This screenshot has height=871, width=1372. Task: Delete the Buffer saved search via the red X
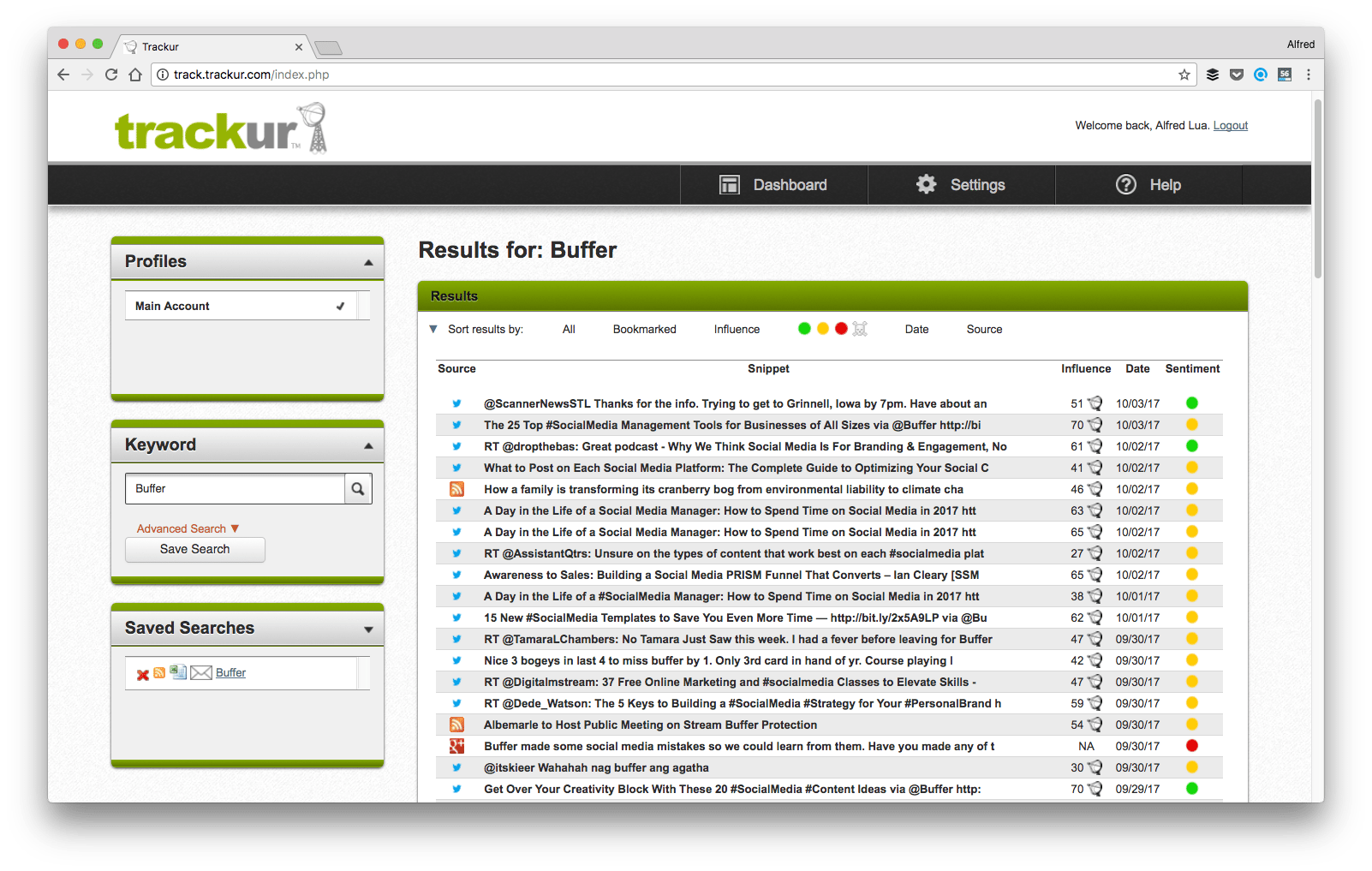point(142,673)
